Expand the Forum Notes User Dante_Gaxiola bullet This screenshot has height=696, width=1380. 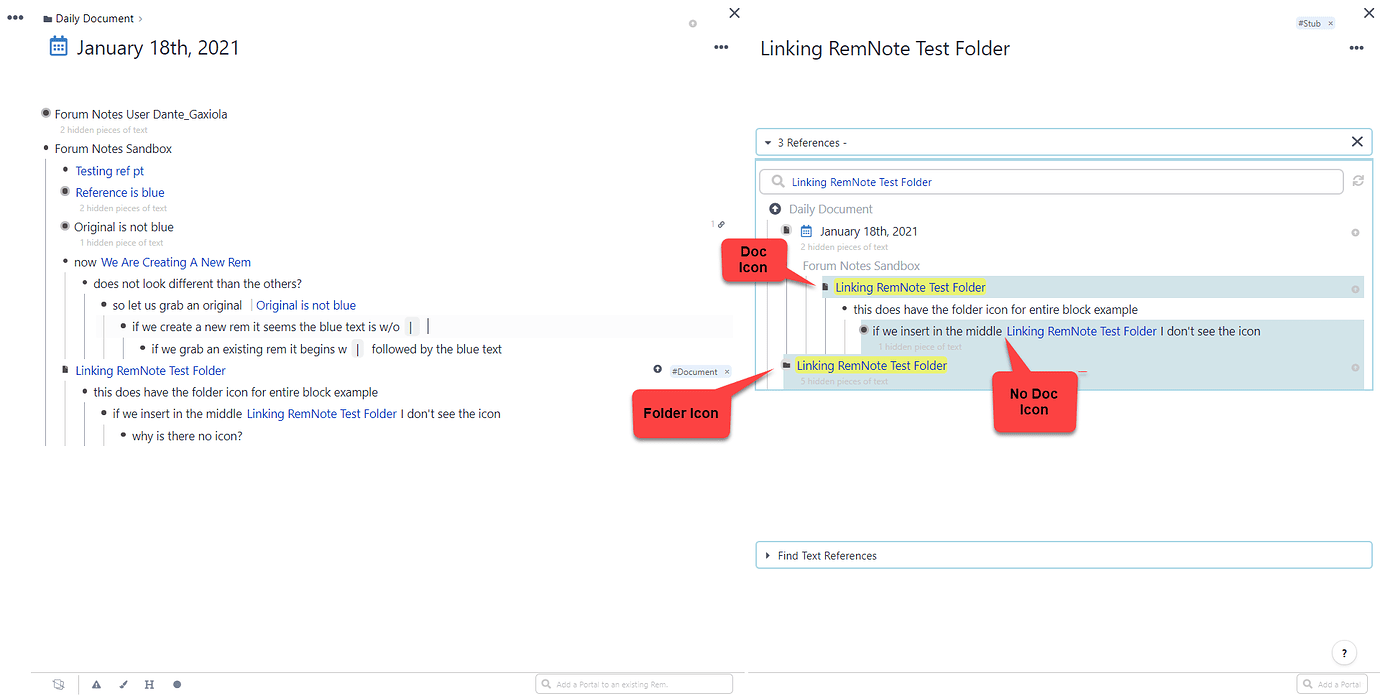pyautogui.click(x=46, y=114)
